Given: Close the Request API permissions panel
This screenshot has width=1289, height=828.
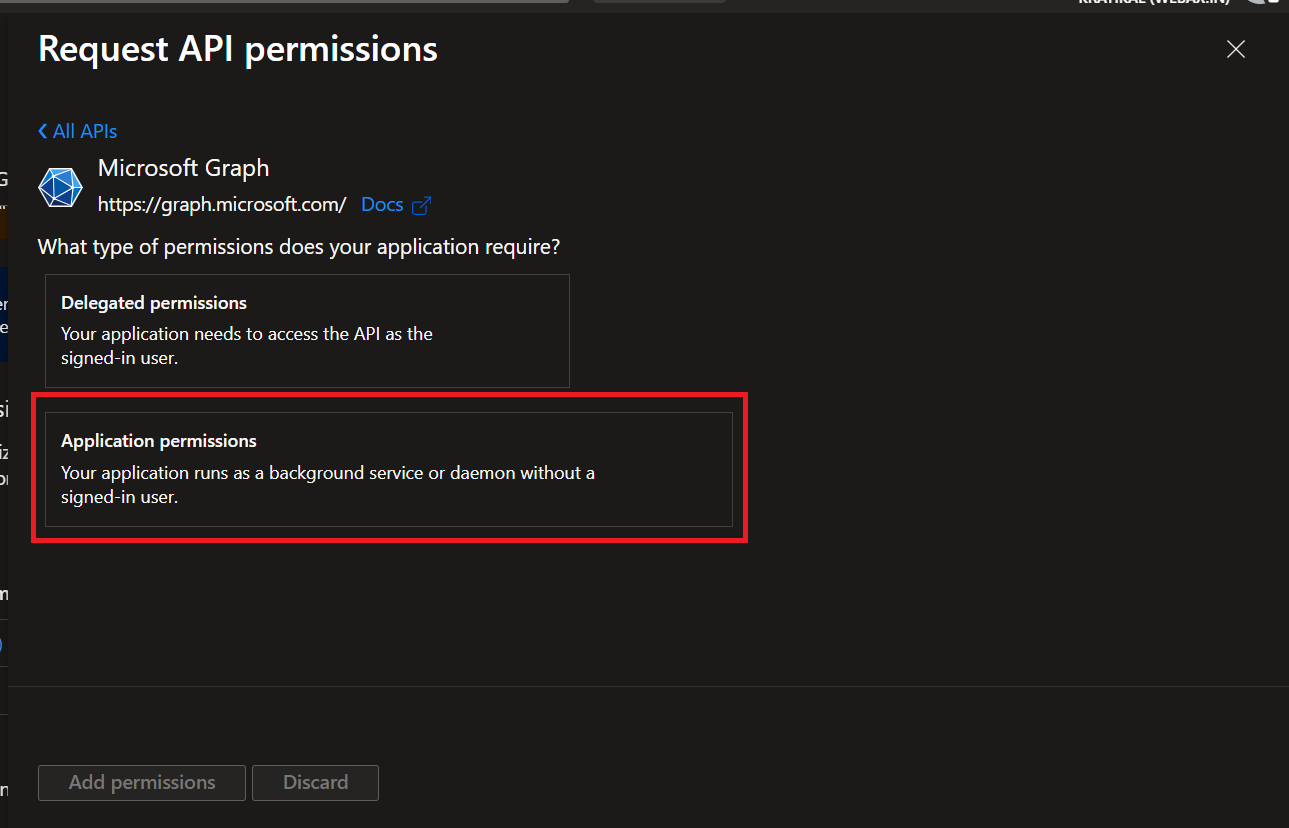Looking at the screenshot, I should click(1236, 50).
